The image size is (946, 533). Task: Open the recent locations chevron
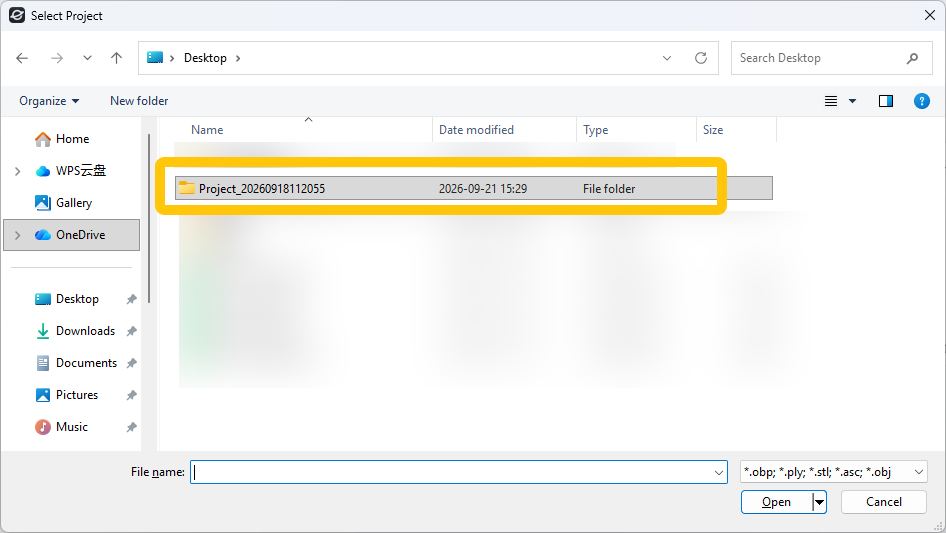87,58
